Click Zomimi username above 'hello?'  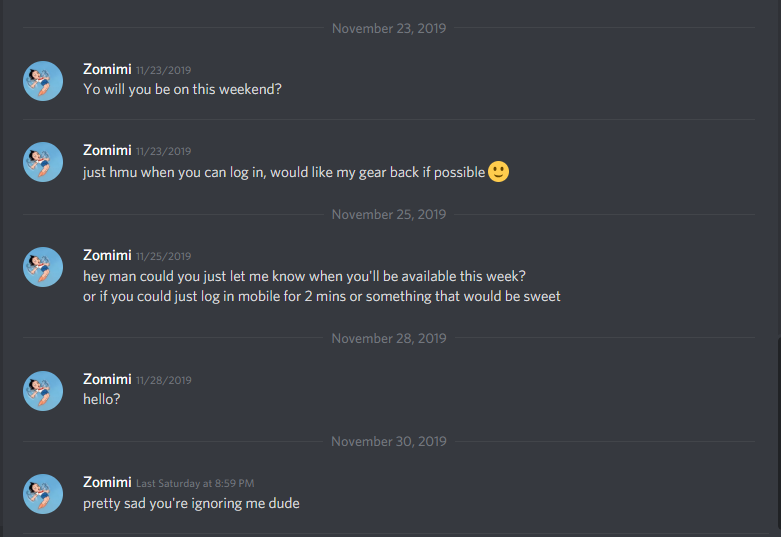(107, 380)
